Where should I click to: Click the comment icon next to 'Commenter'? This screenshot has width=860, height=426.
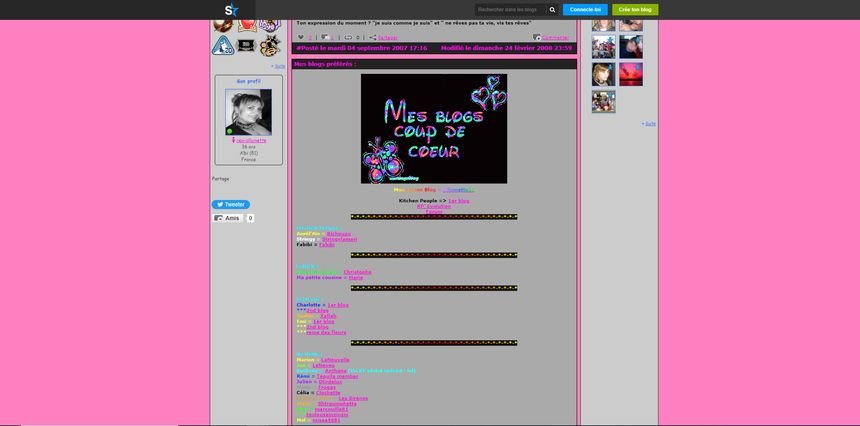[537, 38]
